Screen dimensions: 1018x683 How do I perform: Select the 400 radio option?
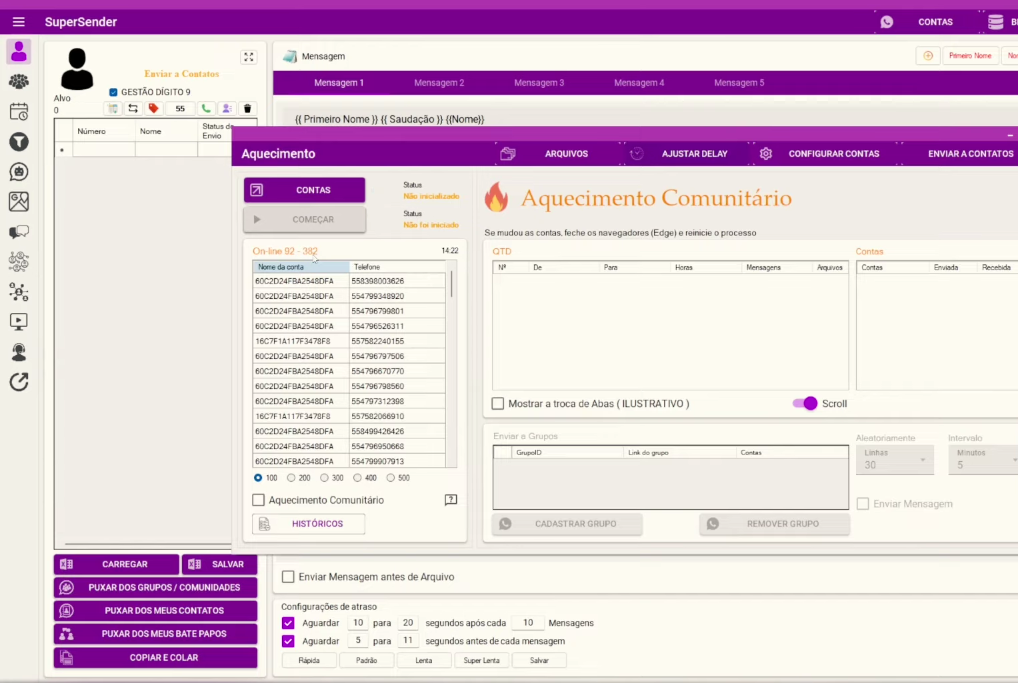357,478
